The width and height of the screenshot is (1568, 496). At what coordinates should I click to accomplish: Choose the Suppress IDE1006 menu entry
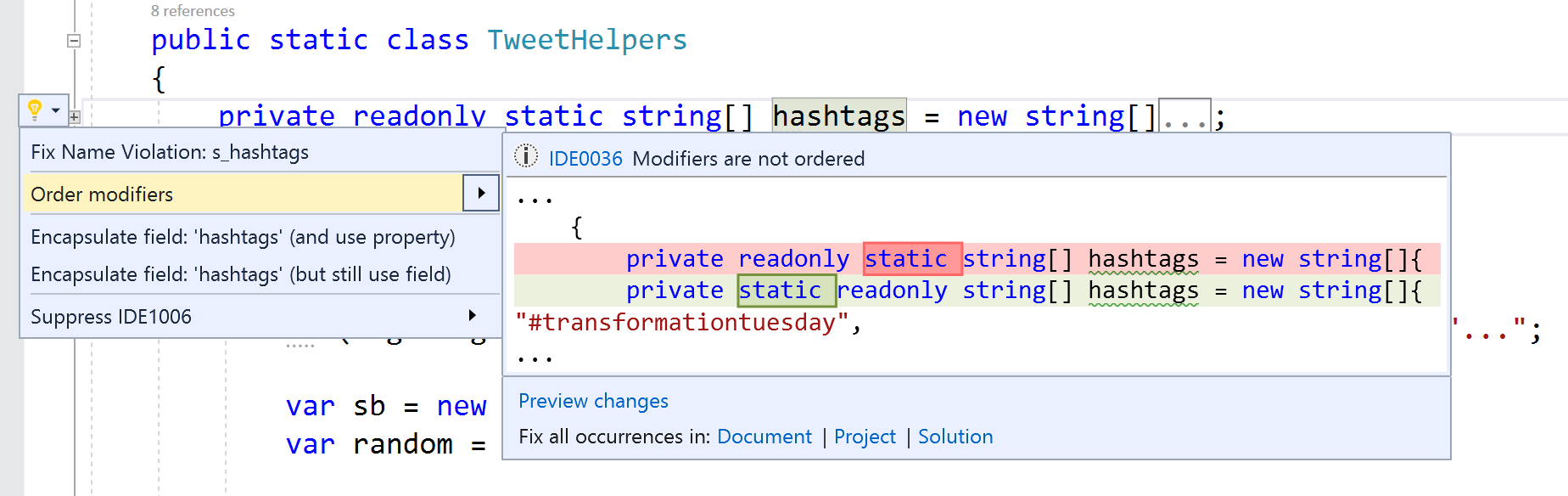[111, 317]
